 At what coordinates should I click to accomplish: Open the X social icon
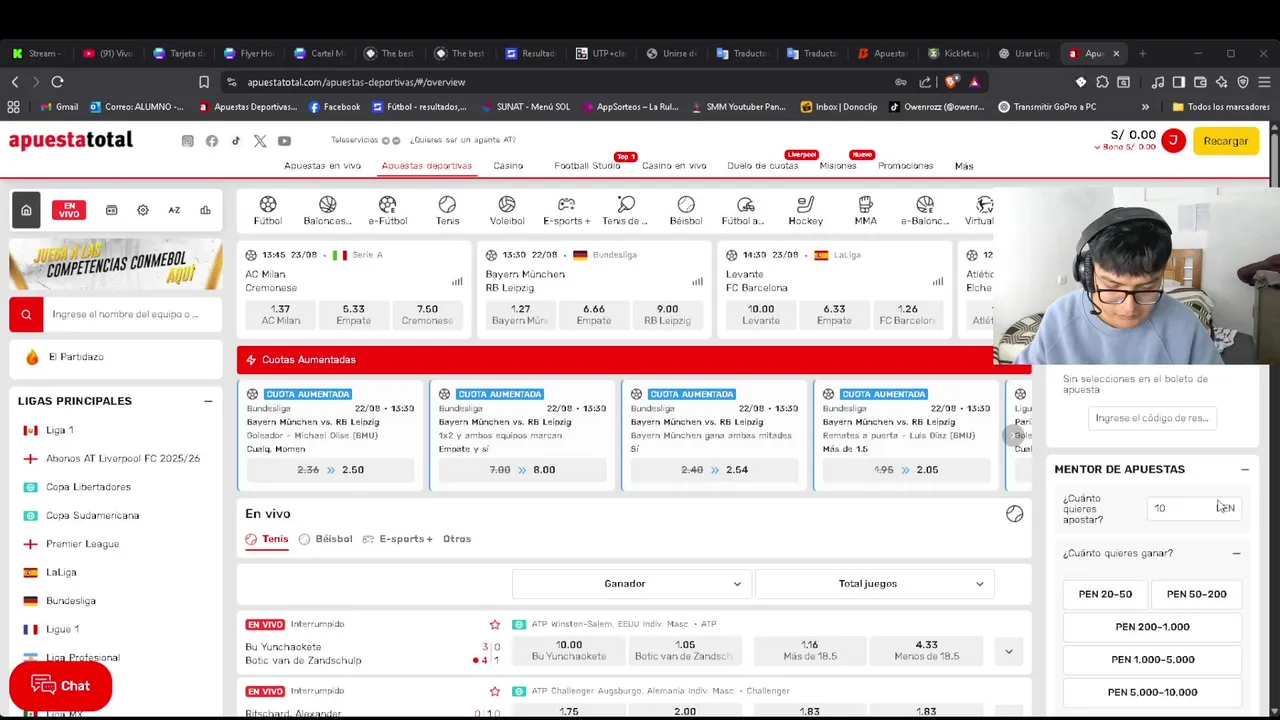260,141
